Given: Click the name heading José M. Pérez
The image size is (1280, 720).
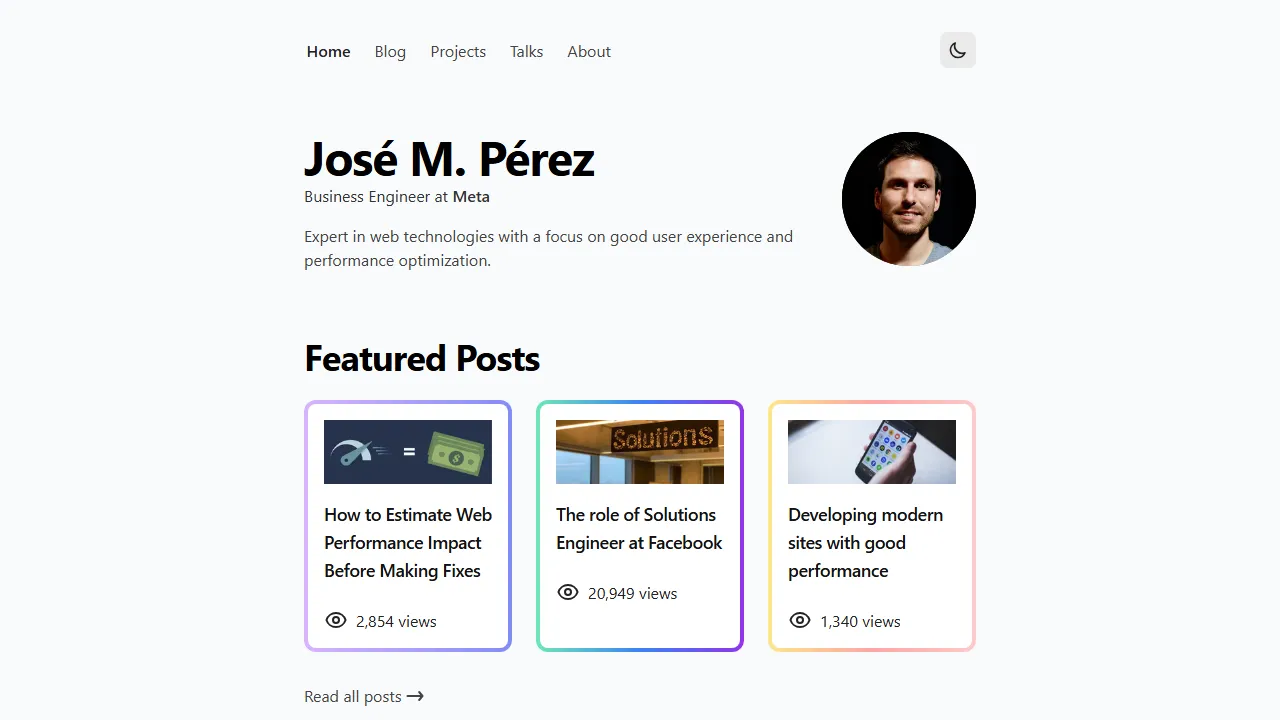Looking at the screenshot, I should click(x=449, y=158).
